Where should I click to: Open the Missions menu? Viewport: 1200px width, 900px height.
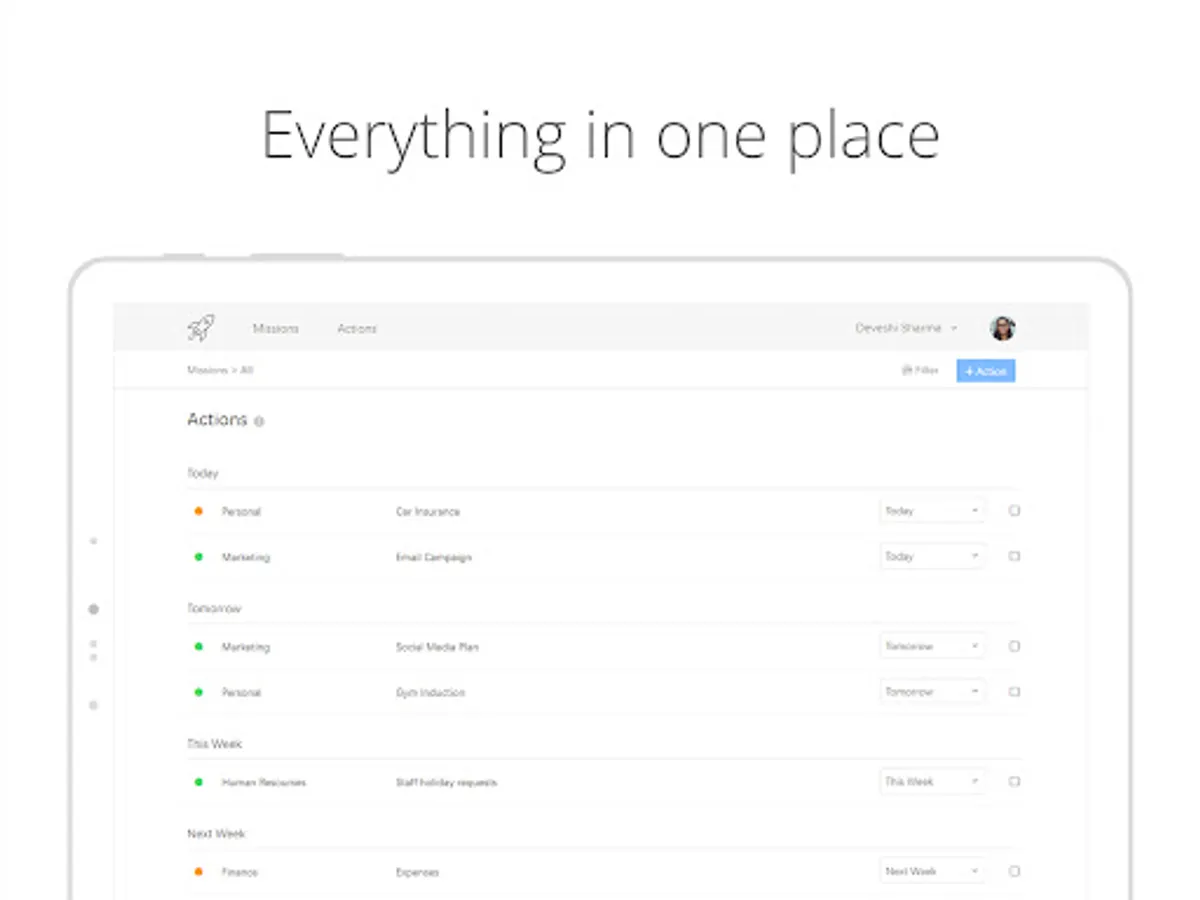pos(276,328)
